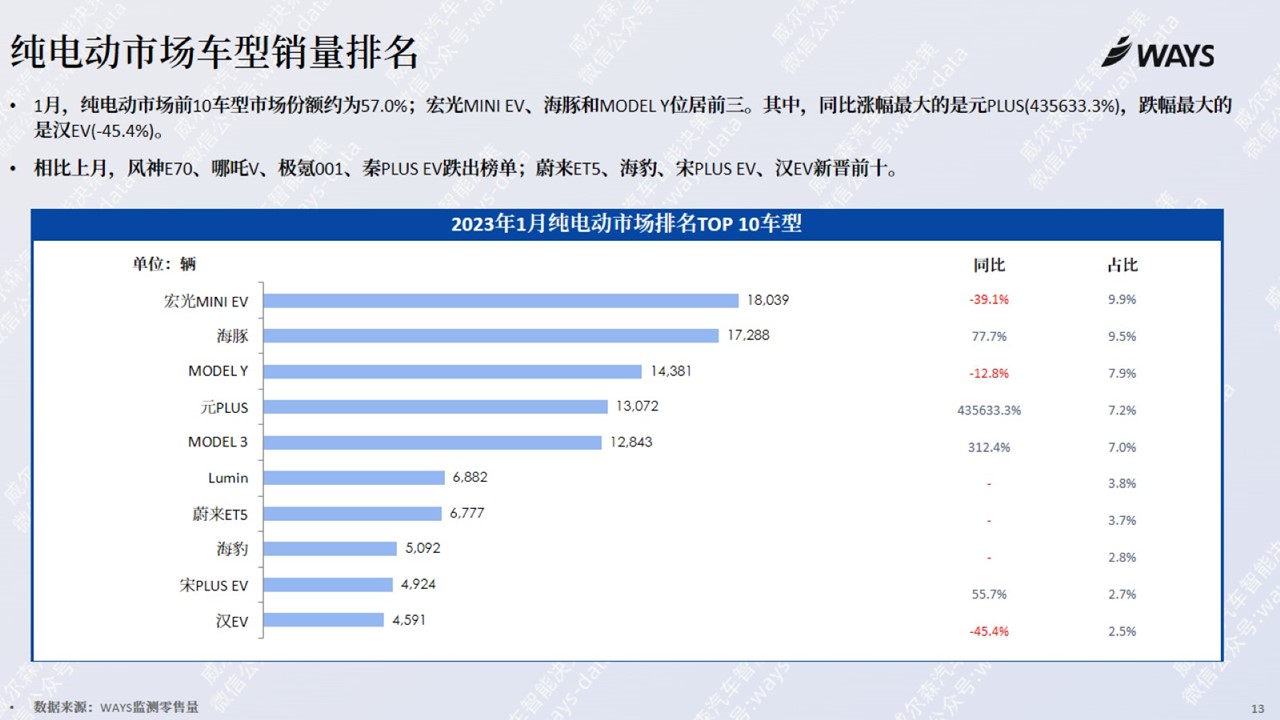Click the 占比 column header

pyautogui.click(x=1122, y=265)
